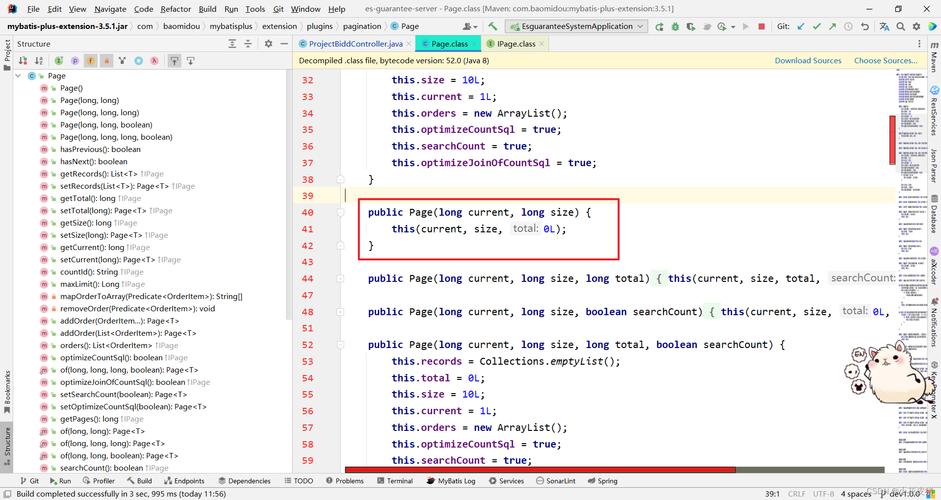The height and width of the screenshot is (500, 941).
Task: Click the Build project hammer icon
Action: point(493,26)
